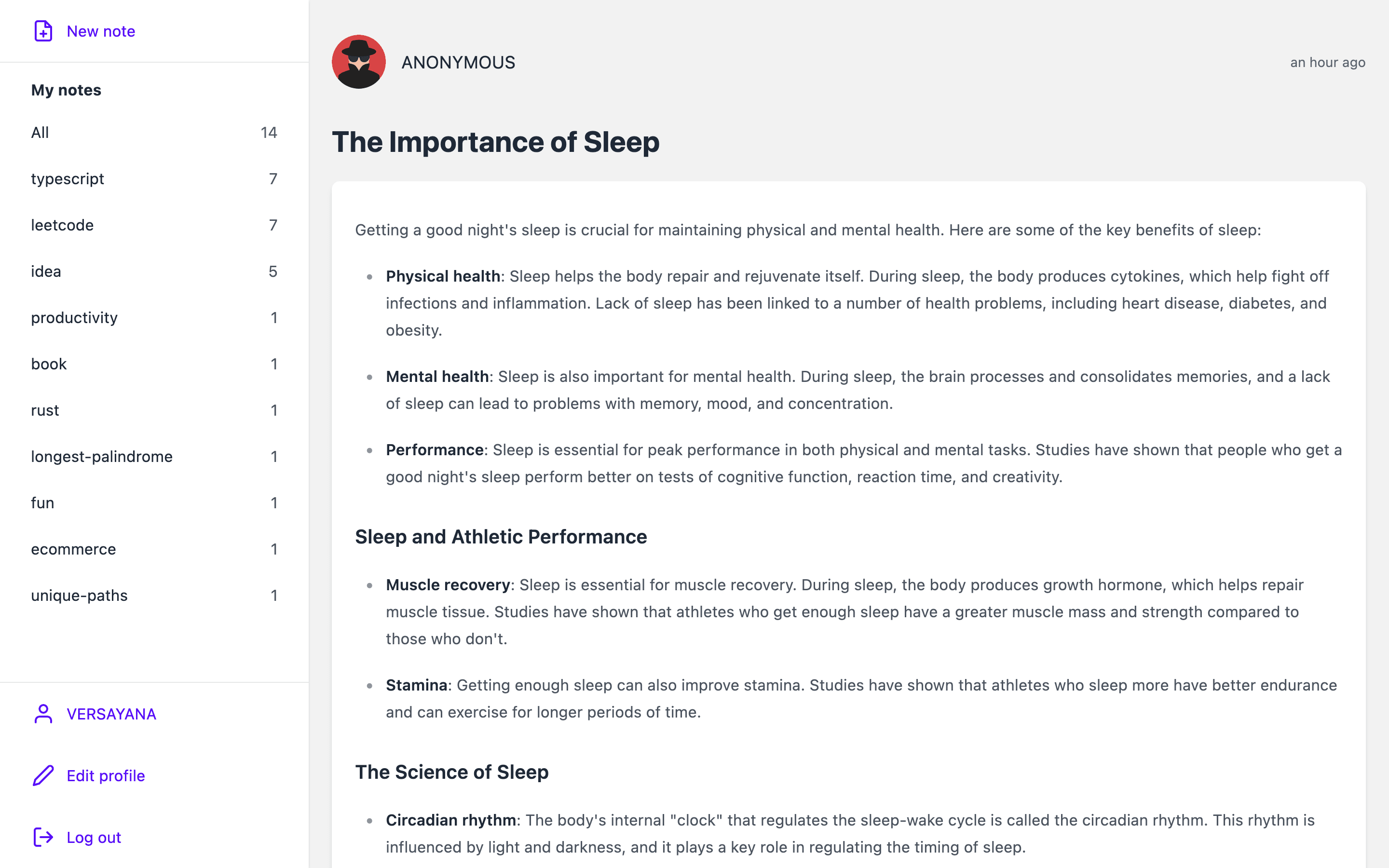
Task: Select the longest-palindrome tag
Action: 101,456
